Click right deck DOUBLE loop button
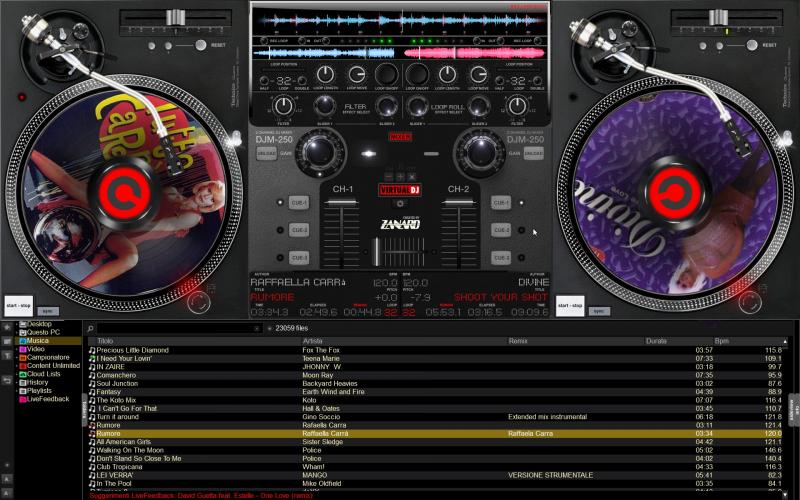The image size is (800, 500). [537, 81]
